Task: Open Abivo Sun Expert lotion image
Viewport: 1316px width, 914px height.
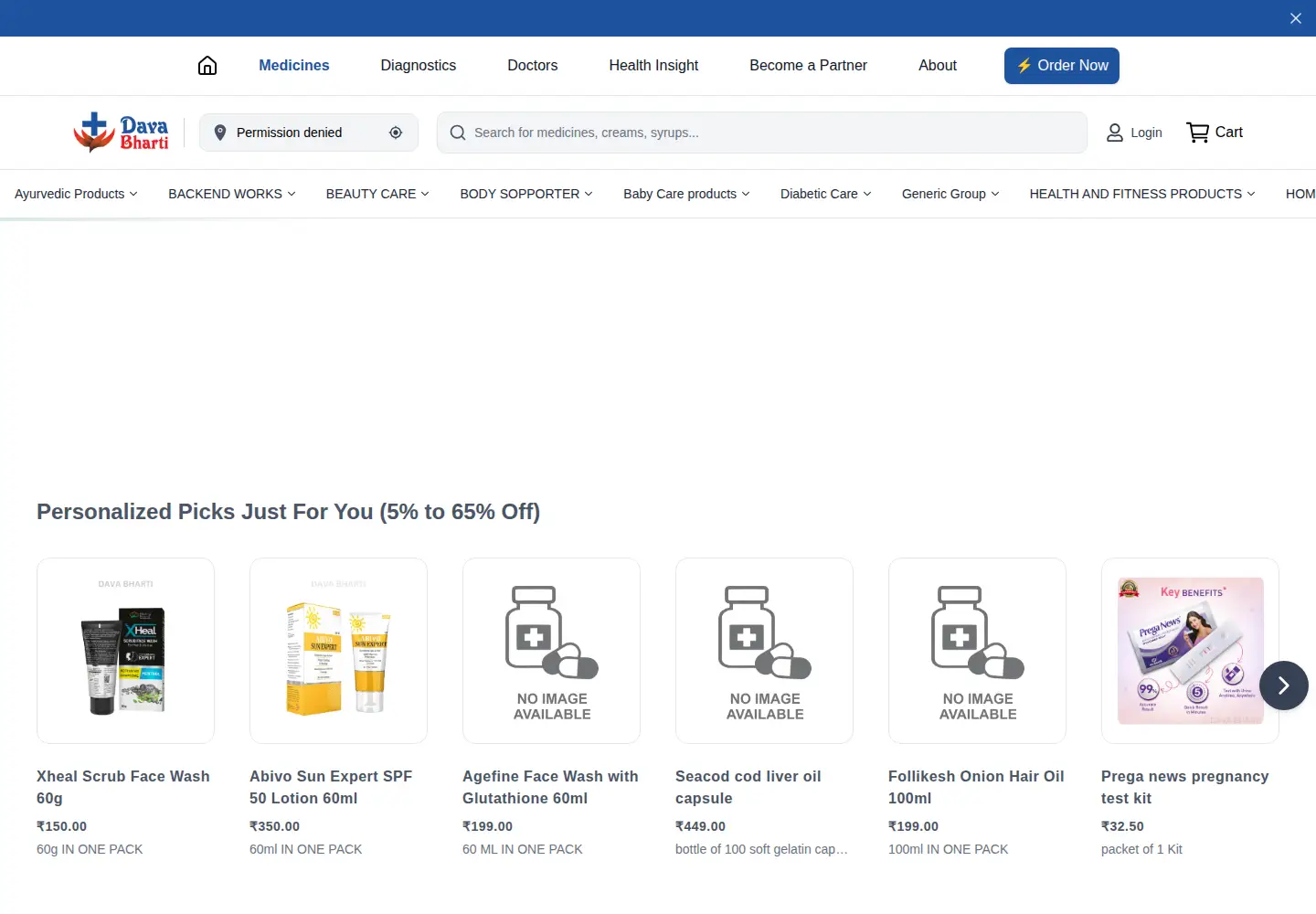Action: click(x=338, y=651)
